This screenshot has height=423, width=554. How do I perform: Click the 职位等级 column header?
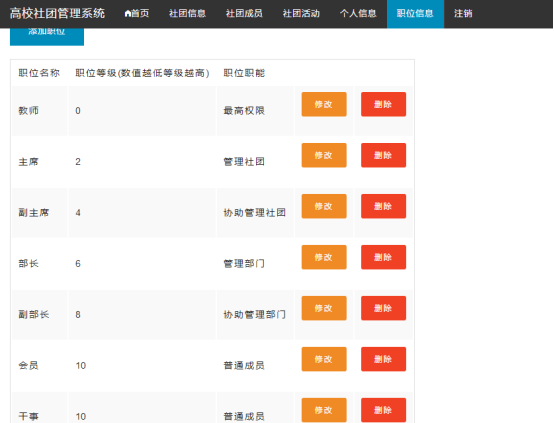[x=142, y=73]
